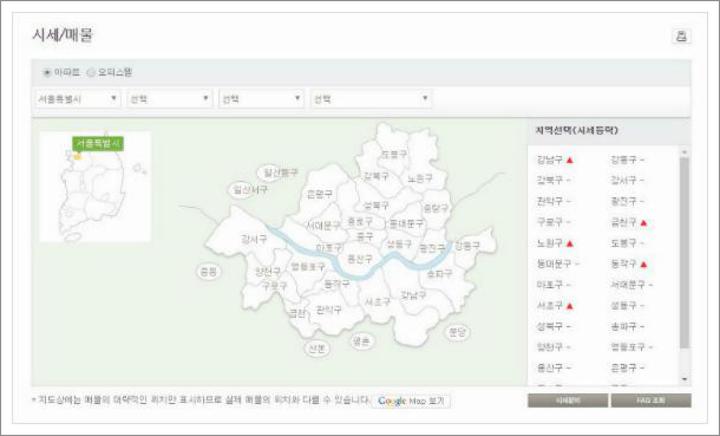This screenshot has height=436, width=720.
Task: Open the 서울특별시 city dropdown
Action: tap(78, 99)
